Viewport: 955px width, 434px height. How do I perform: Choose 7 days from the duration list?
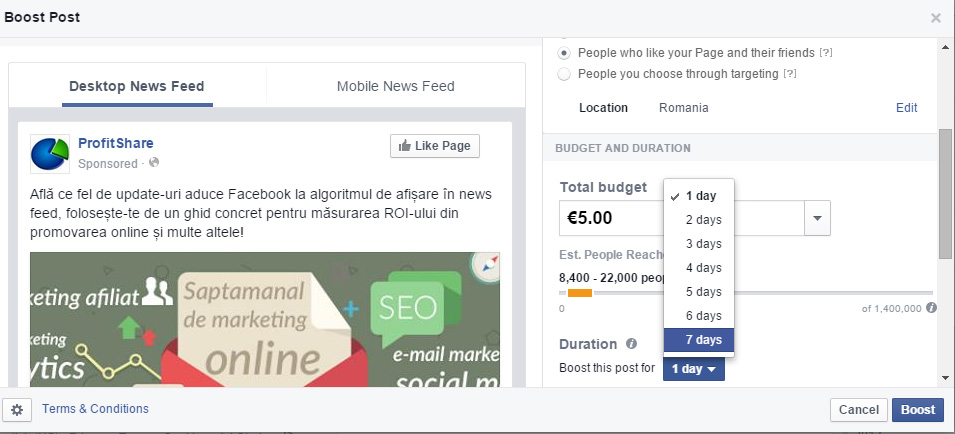[x=699, y=340]
